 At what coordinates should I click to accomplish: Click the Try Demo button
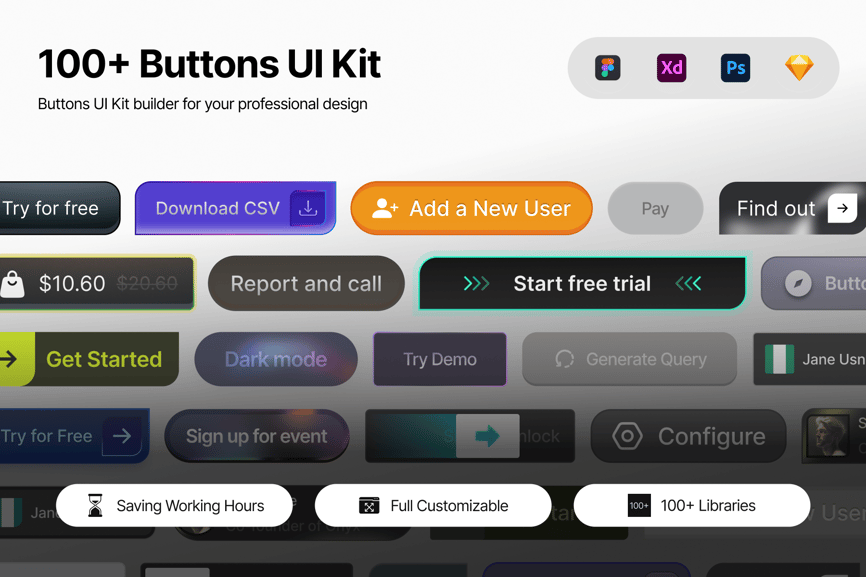coord(440,359)
